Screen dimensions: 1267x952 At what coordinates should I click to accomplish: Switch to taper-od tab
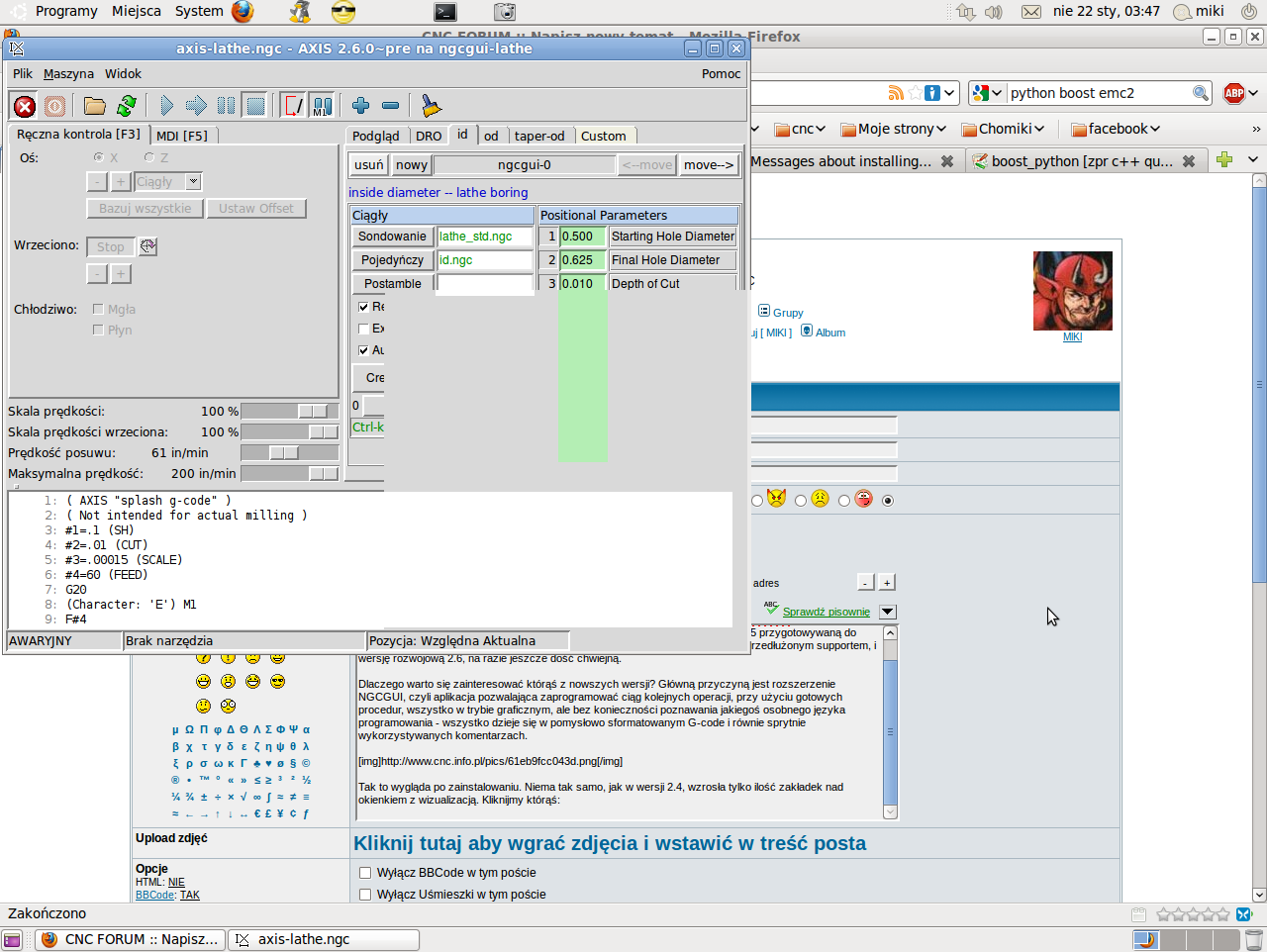point(539,136)
